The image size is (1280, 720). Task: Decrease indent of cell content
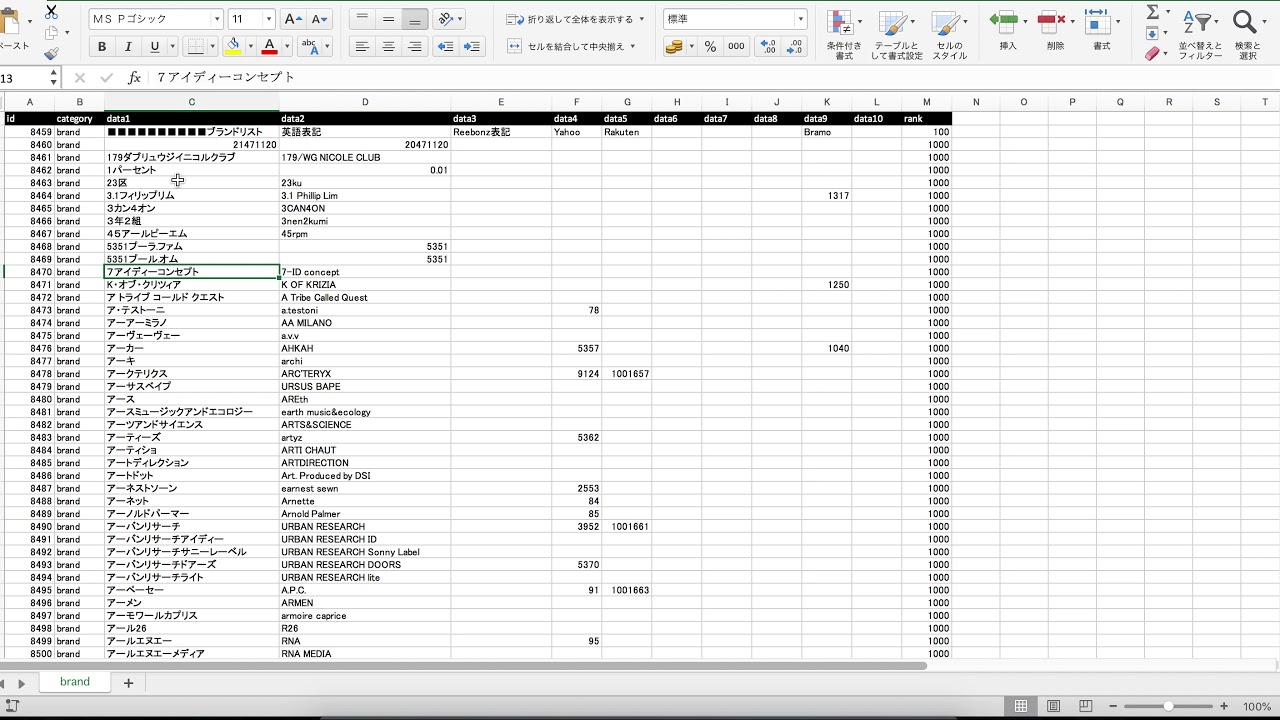446,47
